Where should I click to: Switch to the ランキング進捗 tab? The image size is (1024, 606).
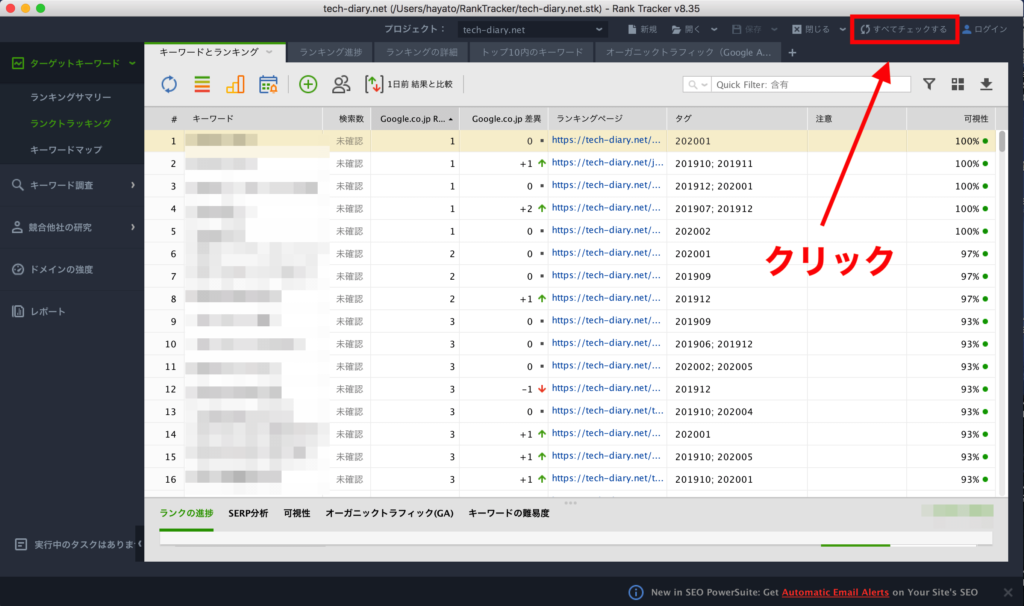330,52
